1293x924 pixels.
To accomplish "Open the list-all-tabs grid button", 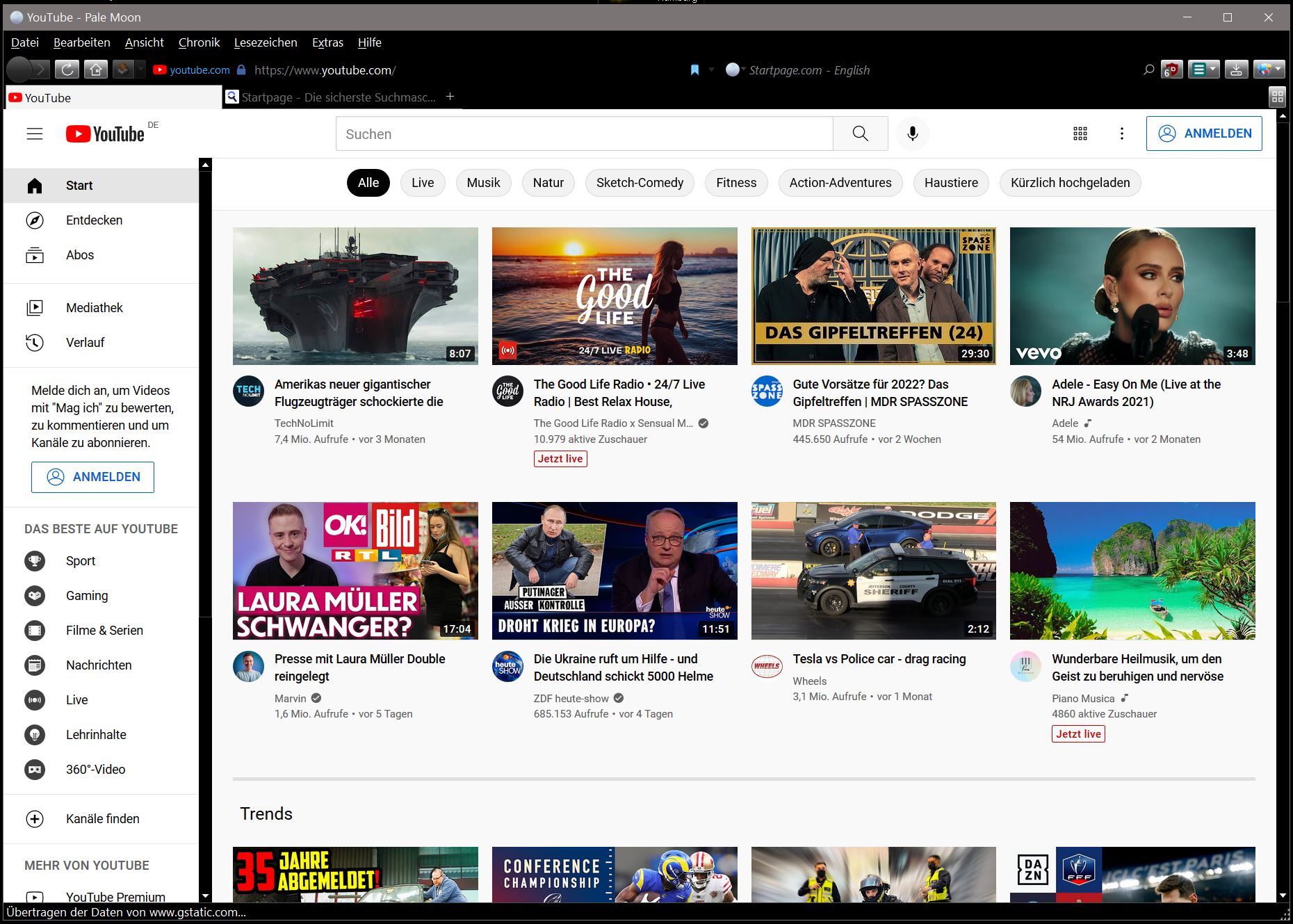I will 1278,97.
